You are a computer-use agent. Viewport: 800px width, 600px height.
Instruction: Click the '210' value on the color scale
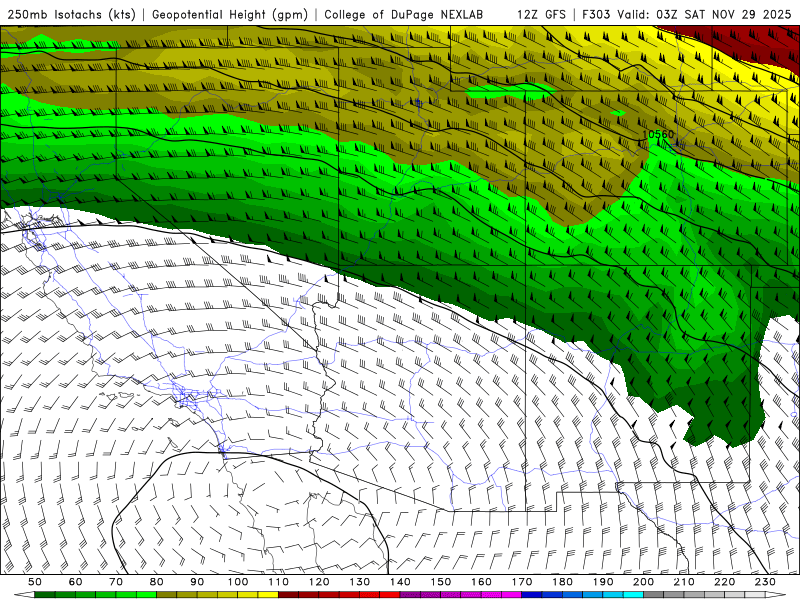click(684, 582)
